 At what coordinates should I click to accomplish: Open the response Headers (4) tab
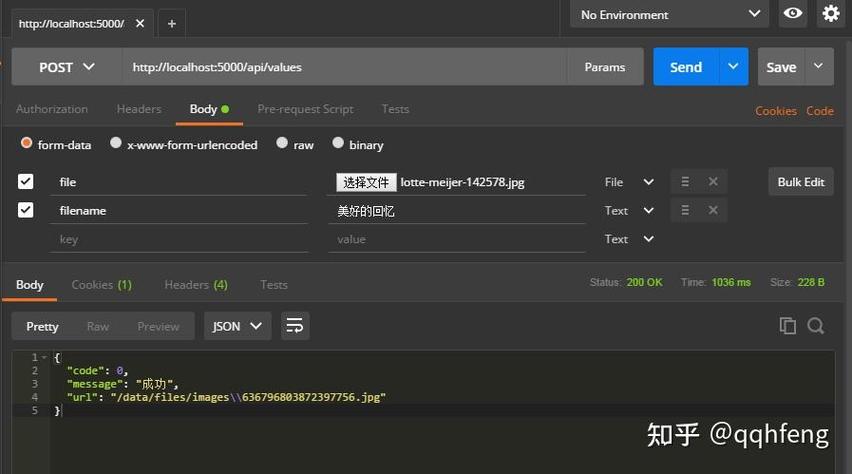pos(196,285)
